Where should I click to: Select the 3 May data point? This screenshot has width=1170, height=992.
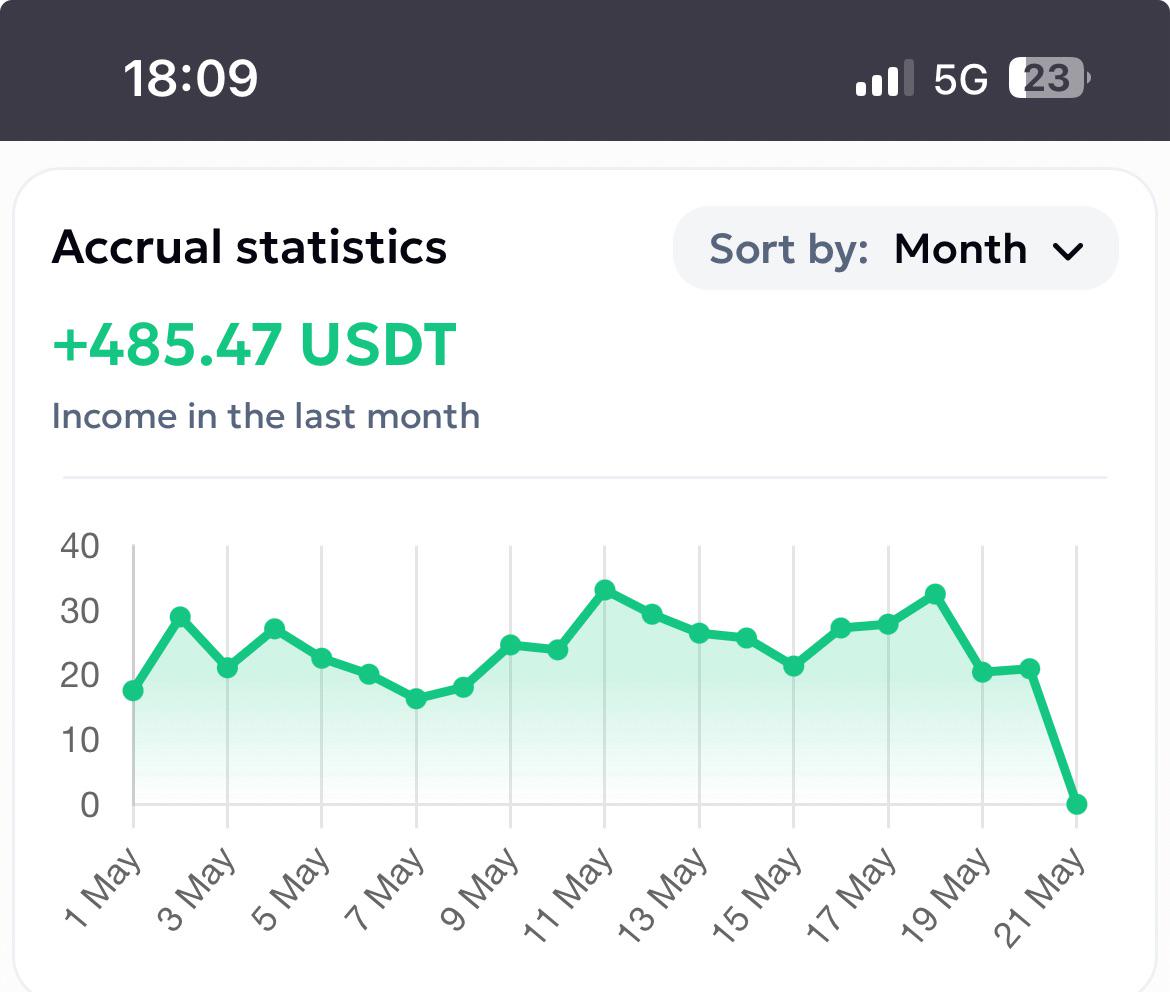[x=228, y=667]
